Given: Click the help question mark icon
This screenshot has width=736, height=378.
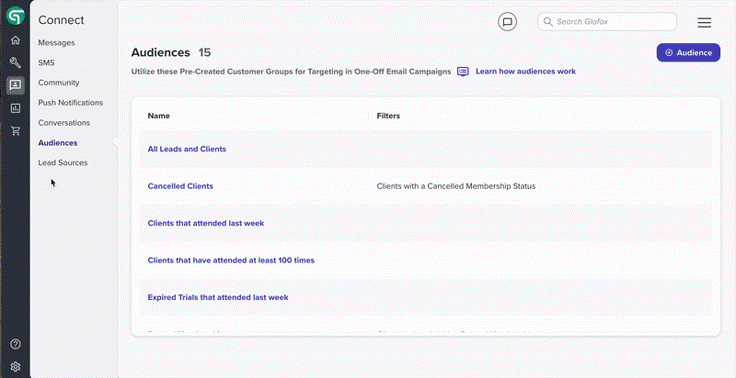Looking at the screenshot, I should coord(15,344).
